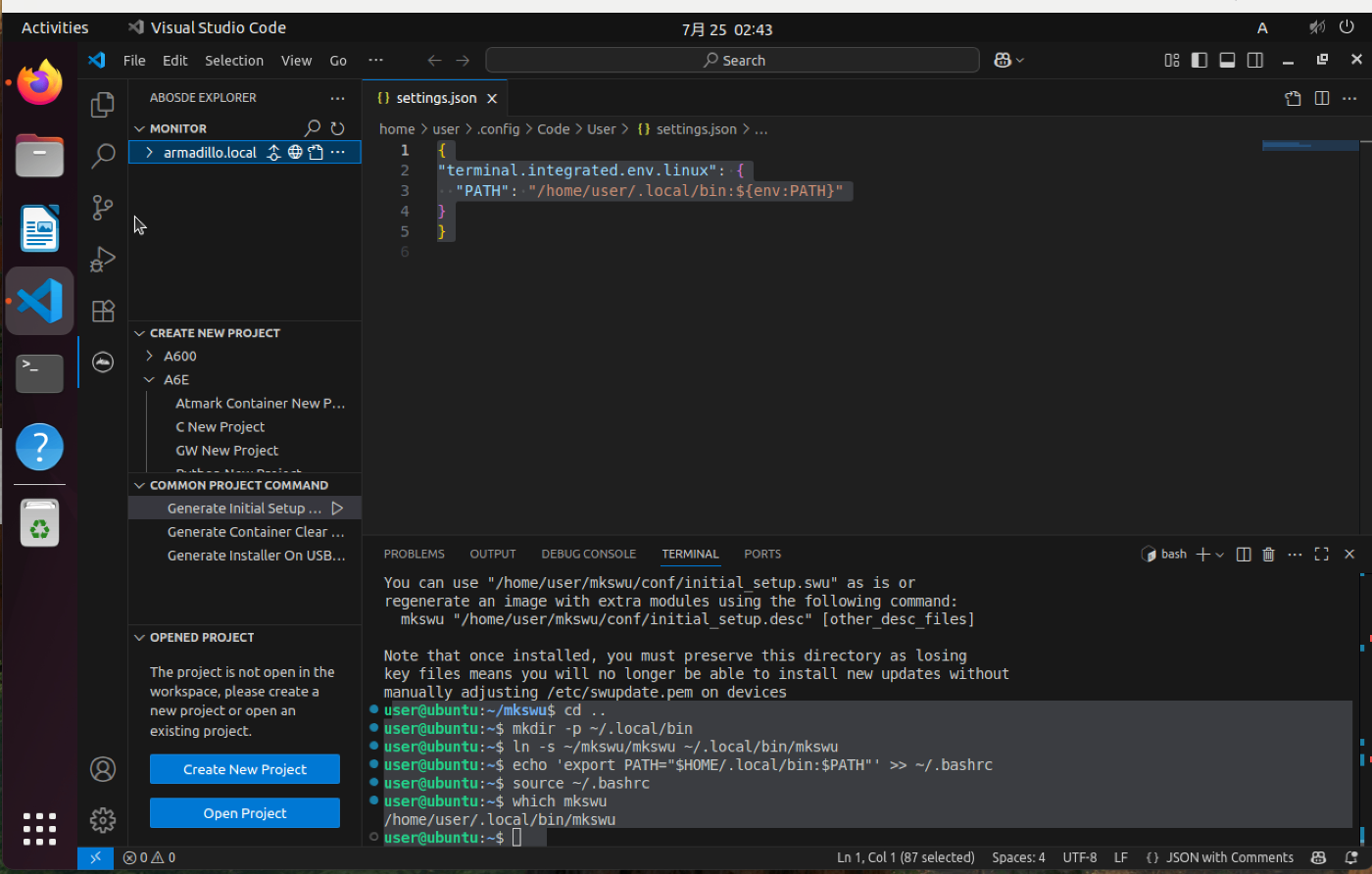Split the terminal pane

[1244, 554]
